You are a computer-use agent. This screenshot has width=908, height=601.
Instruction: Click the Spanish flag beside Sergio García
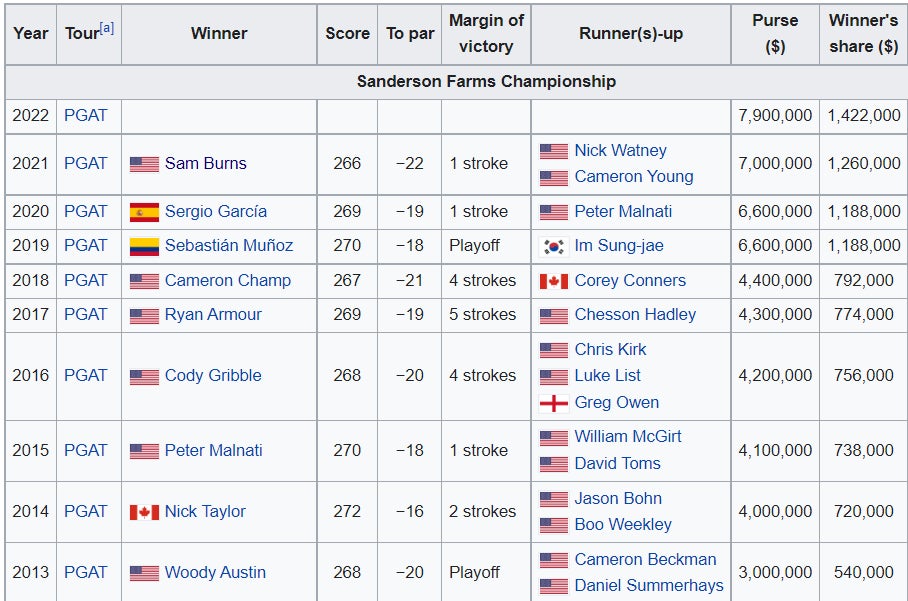tap(144, 212)
